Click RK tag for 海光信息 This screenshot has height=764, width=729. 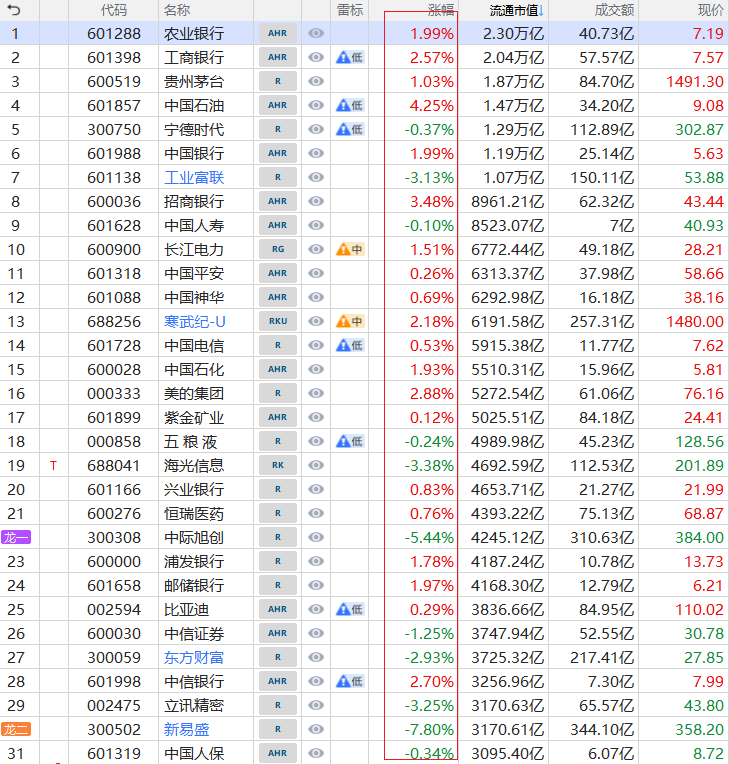[278, 465]
